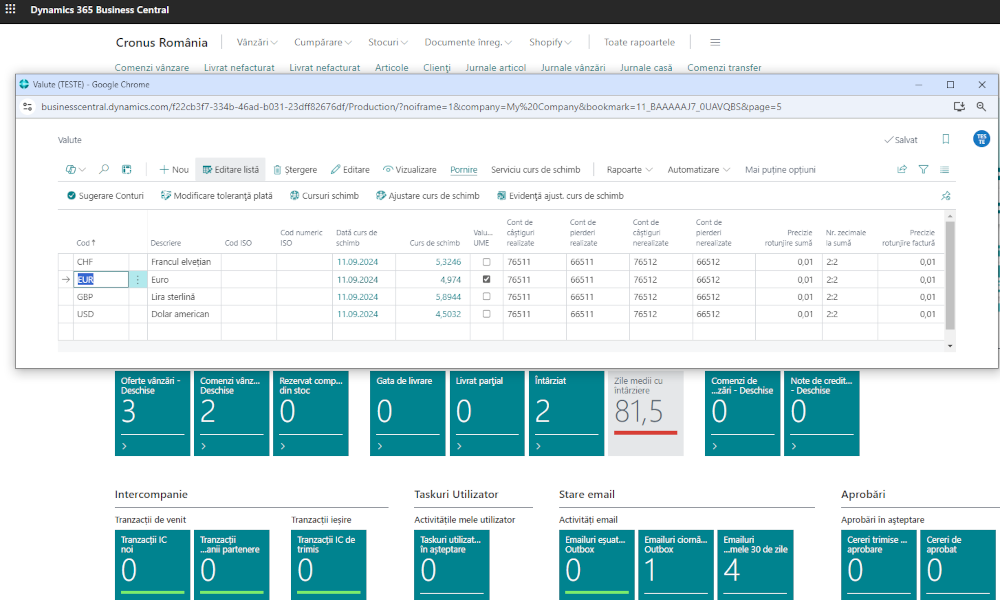Click the Nou button to add currency
Image resolution: width=1000 pixels, height=600 pixels.
[173, 170]
